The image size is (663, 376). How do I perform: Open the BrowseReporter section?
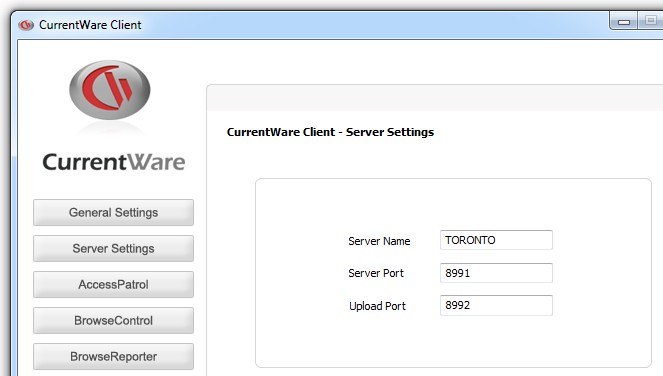pos(113,356)
